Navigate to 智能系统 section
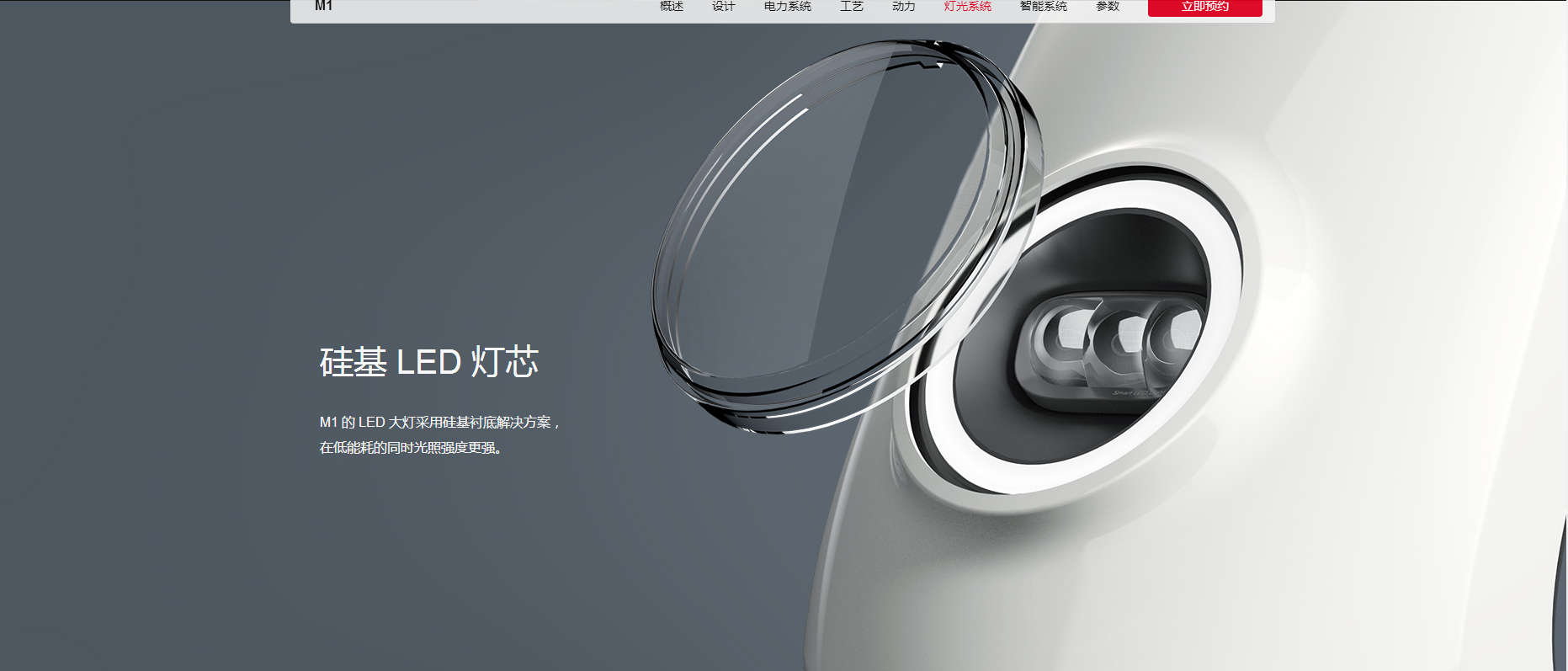 pyautogui.click(x=1044, y=6)
